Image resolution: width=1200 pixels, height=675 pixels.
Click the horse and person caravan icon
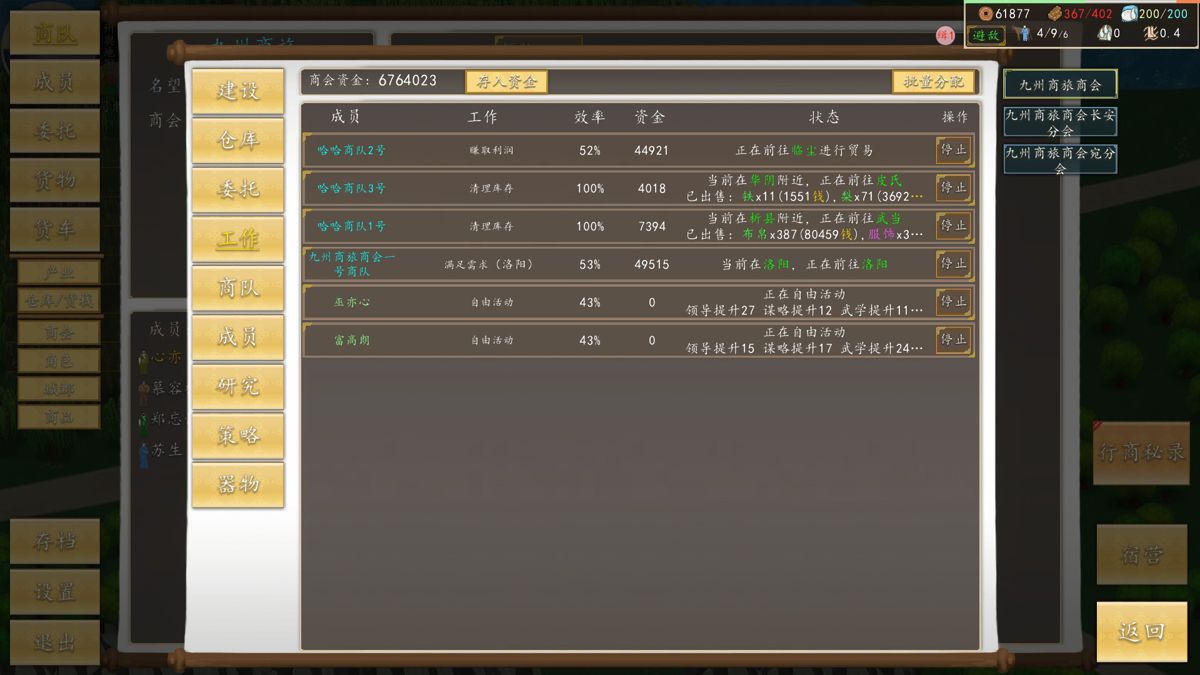coord(1021,33)
